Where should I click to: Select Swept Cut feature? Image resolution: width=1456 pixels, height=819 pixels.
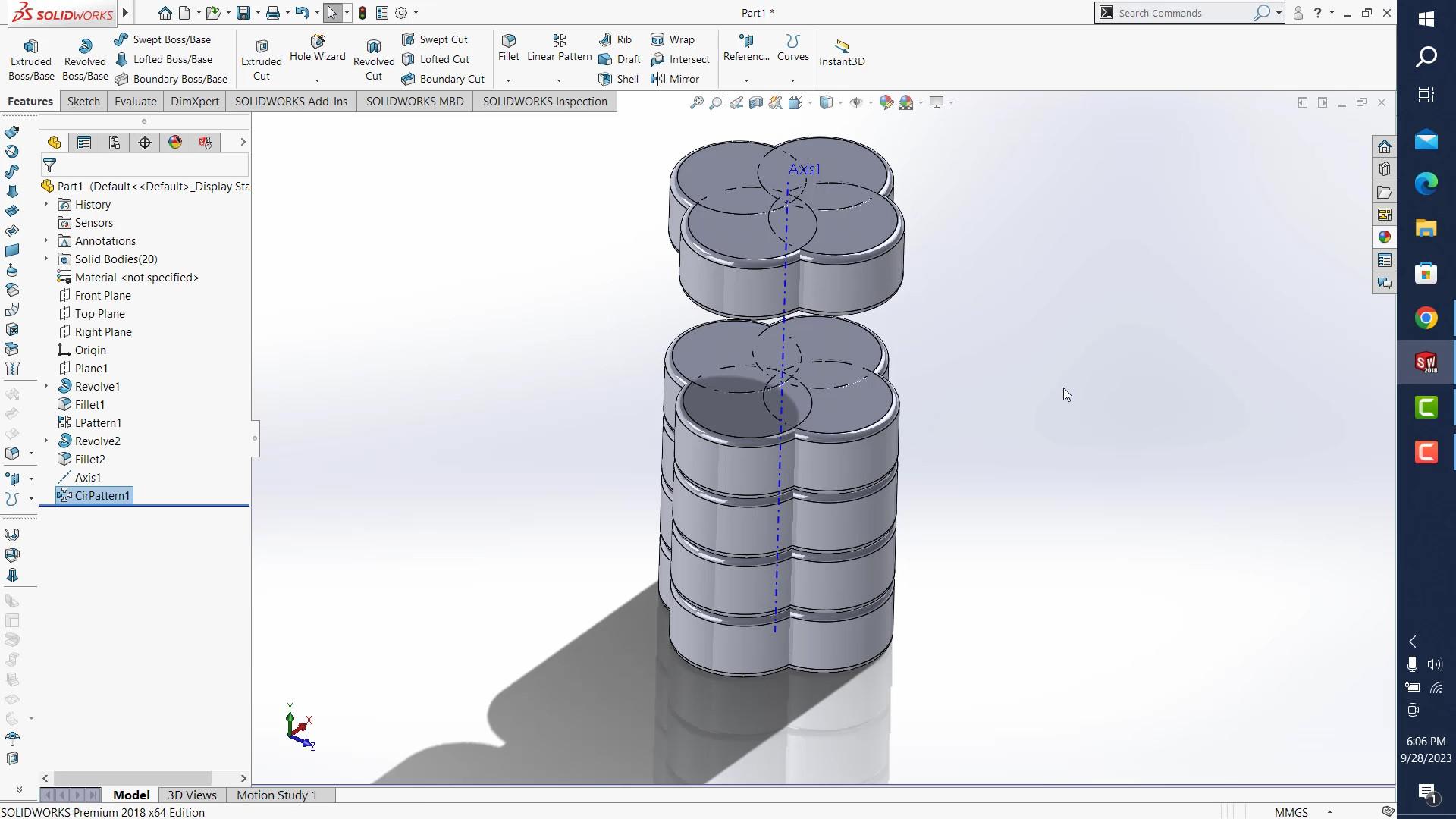click(435, 39)
